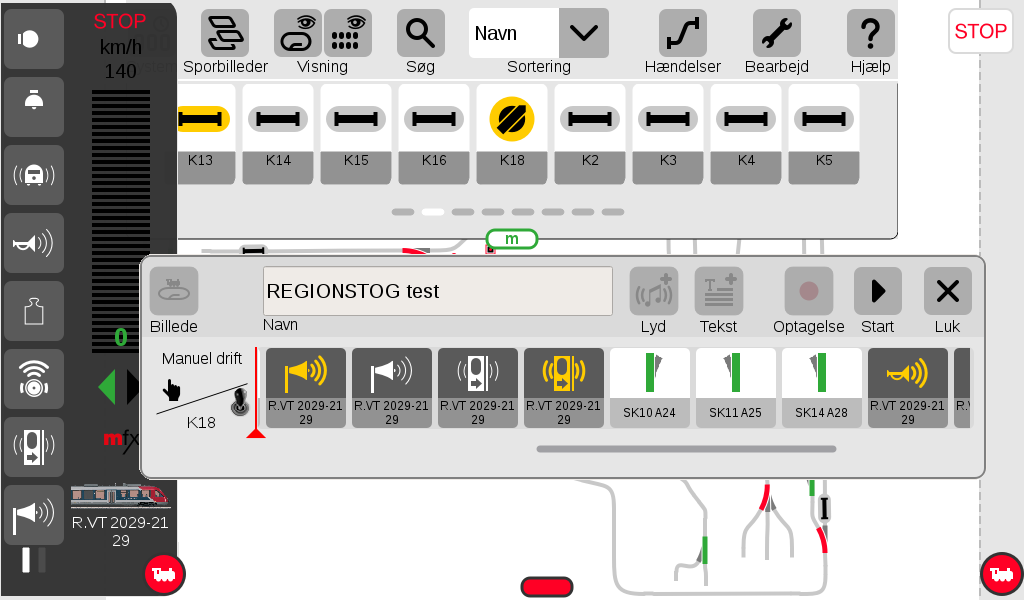Toggle contact track K5
The image size is (1024, 600).
(824, 134)
